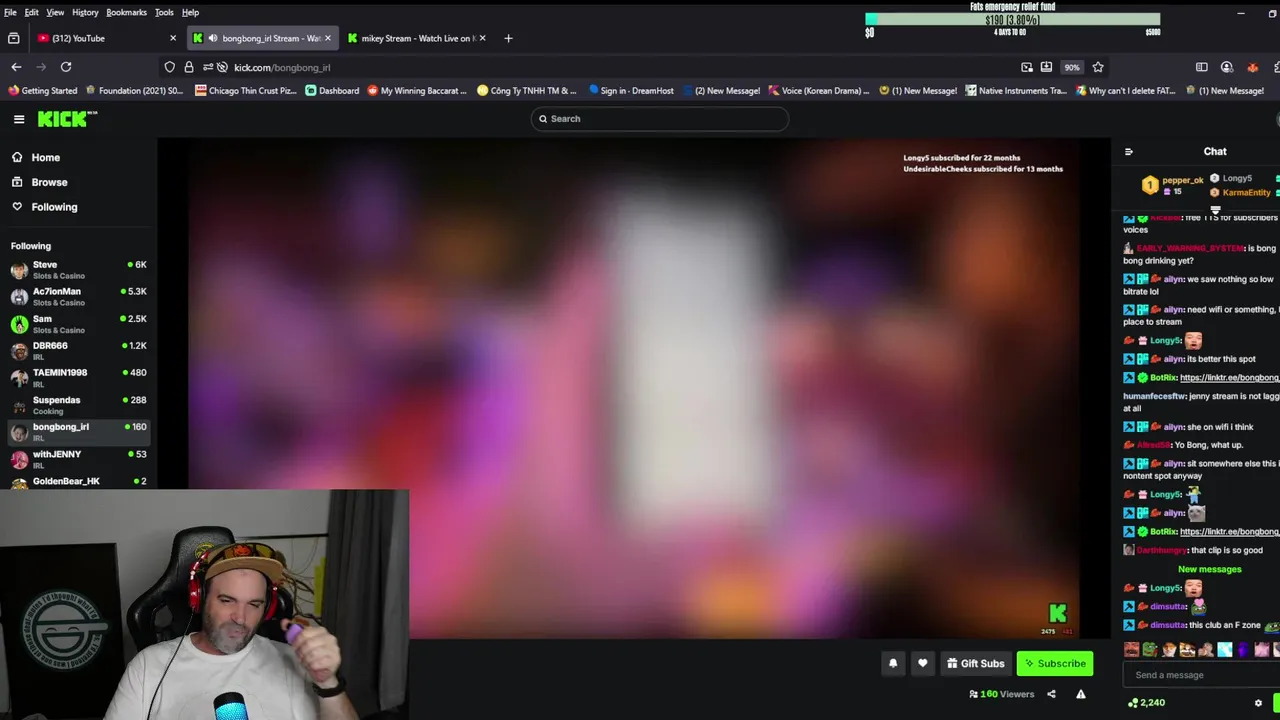The width and height of the screenshot is (1280, 720).
Task: Open the Following page in sidebar
Action: pos(54,207)
